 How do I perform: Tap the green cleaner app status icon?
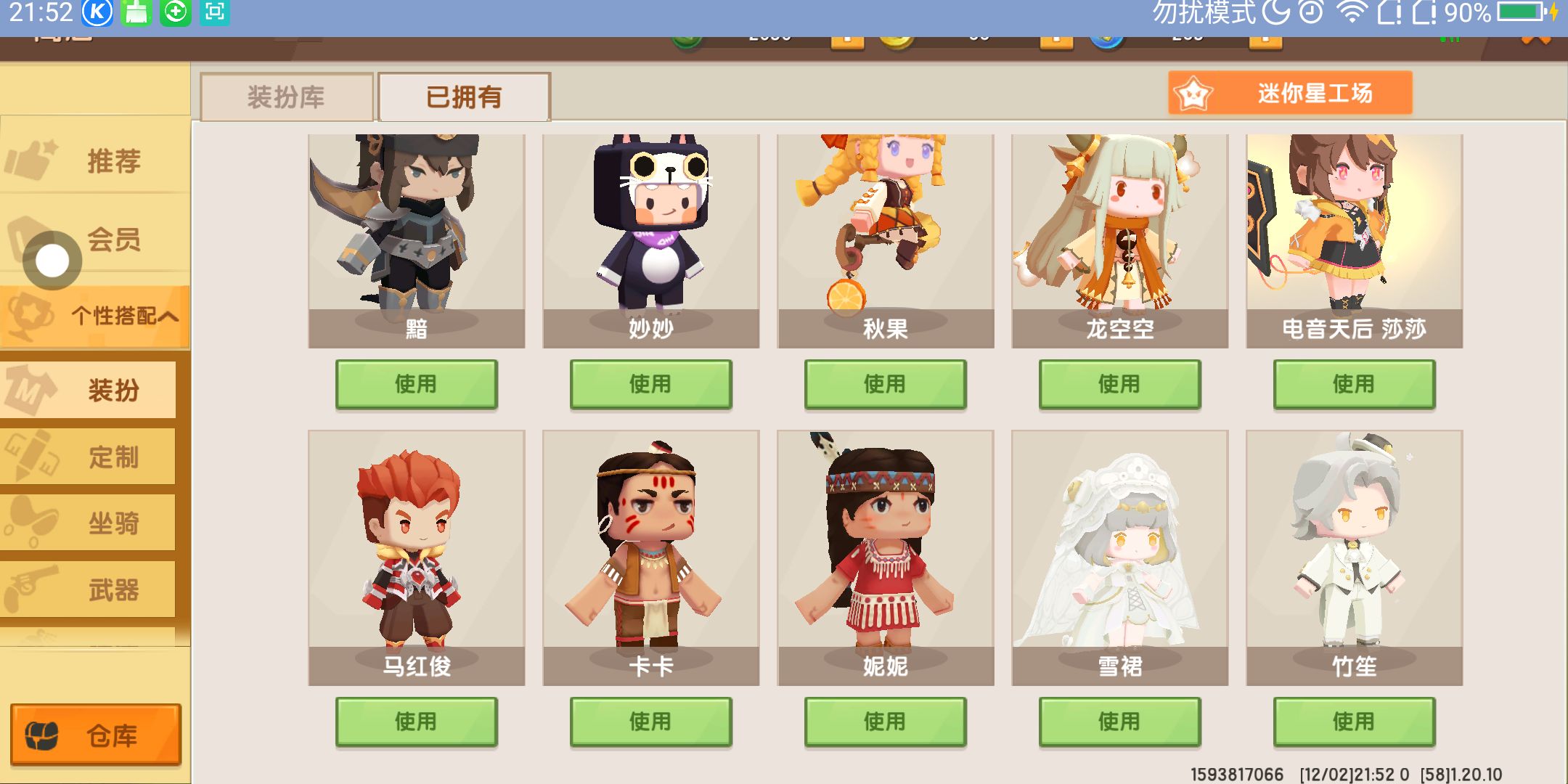[x=136, y=12]
